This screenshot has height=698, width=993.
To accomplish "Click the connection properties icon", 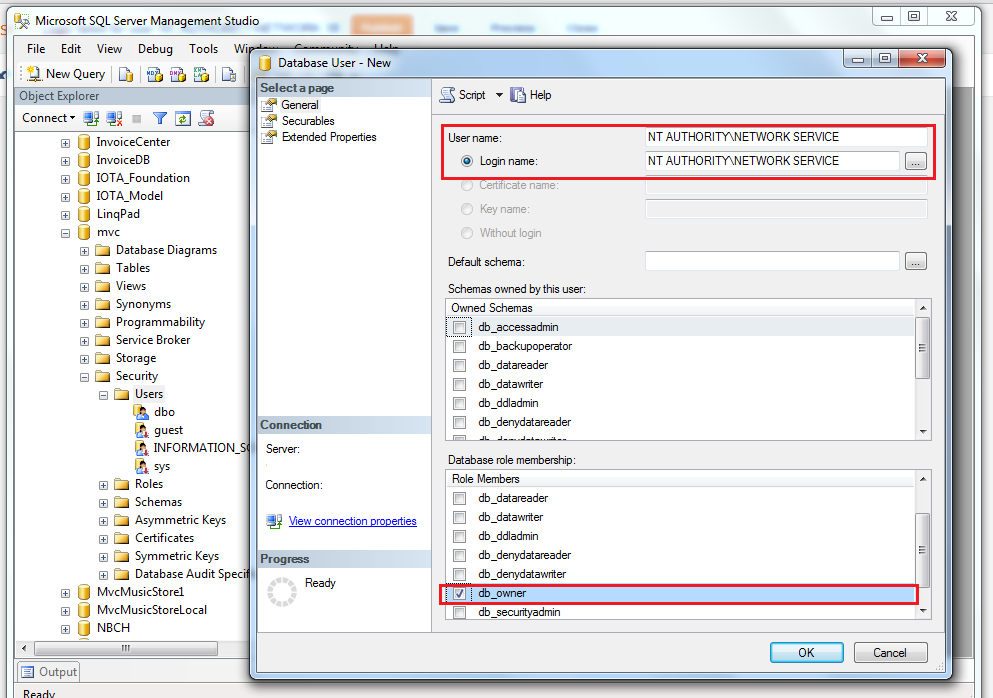I will tap(274, 521).
